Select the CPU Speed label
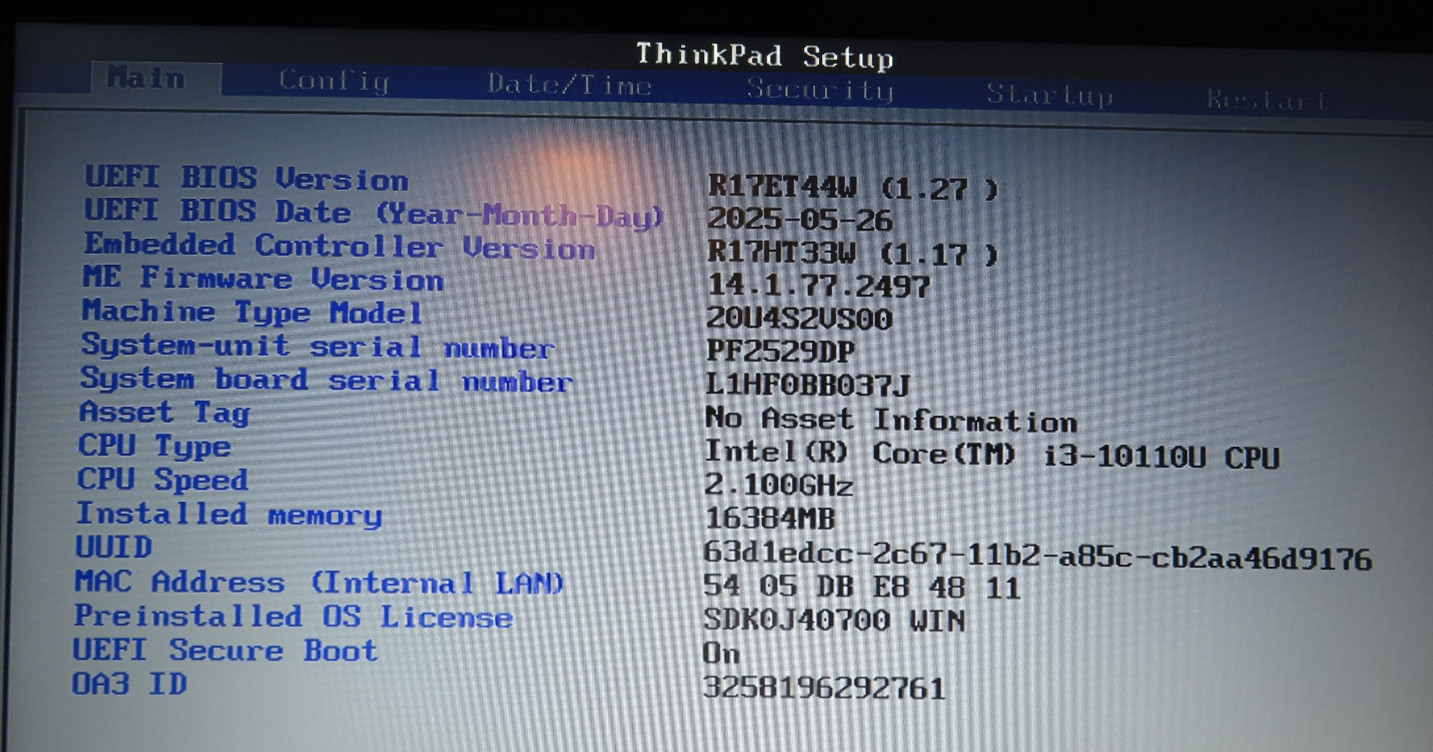Viewport: 1433px width, 752px height. click(x=163, y=480)
